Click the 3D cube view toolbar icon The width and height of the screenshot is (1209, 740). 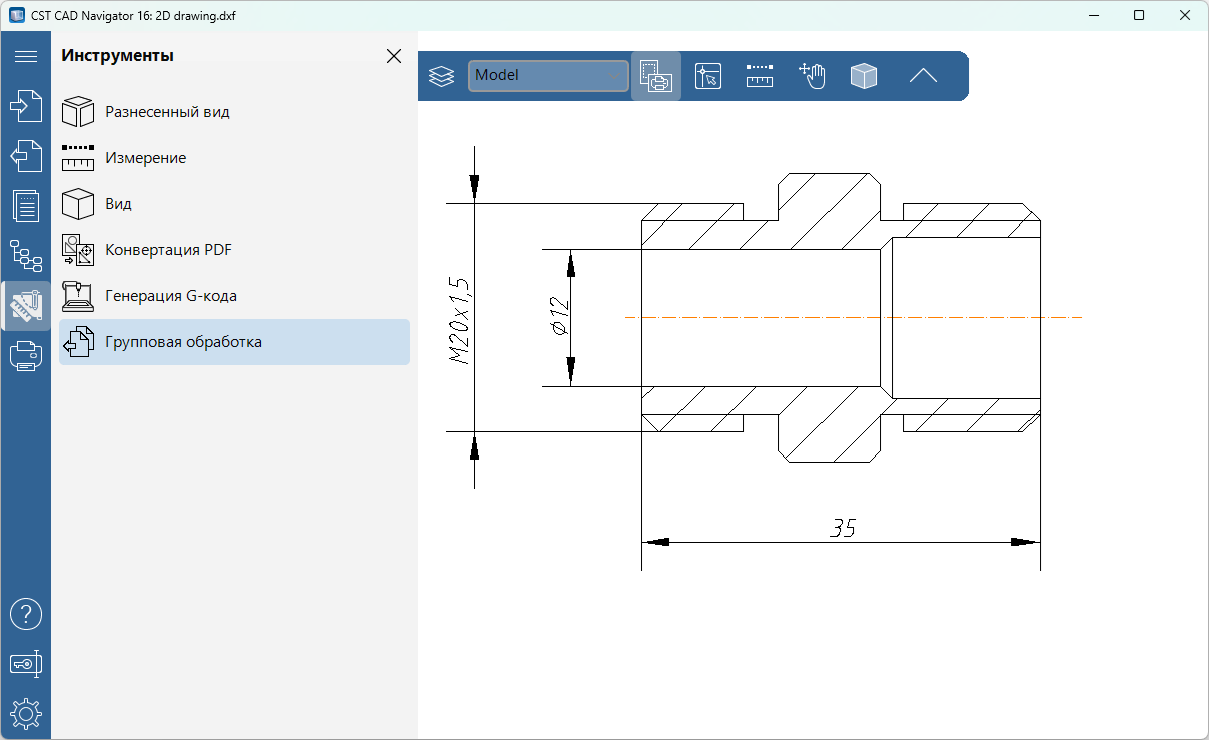click(864, 76)
